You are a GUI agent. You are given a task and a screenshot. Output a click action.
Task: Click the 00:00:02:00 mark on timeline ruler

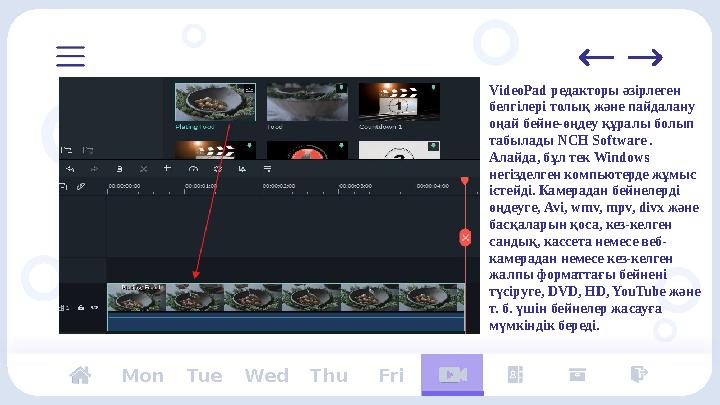(279, 186)
